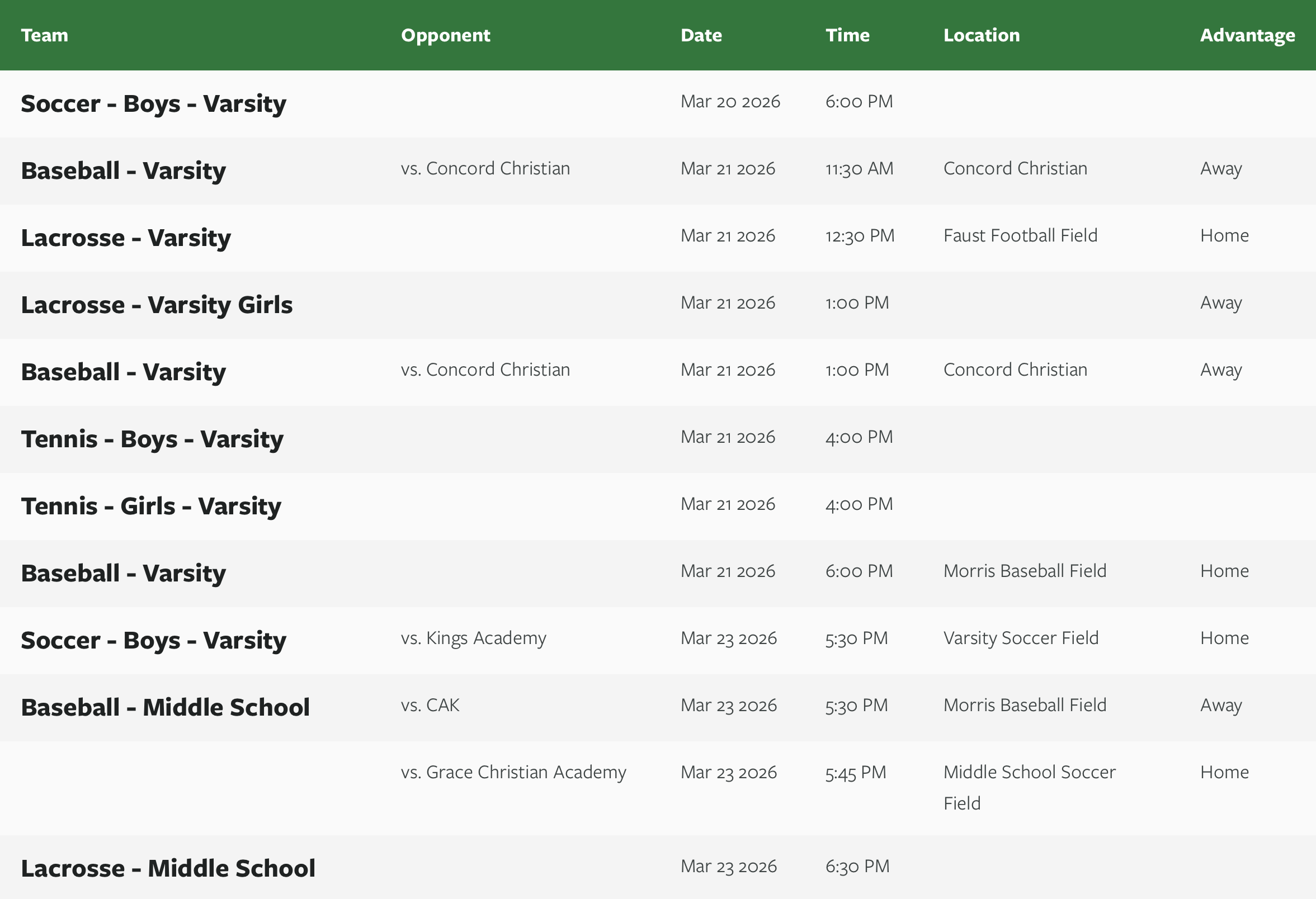Click the vs. Grace Christian Academy opponent
Image resolution: width=1316 pixels, height=899 pixels.
pyautogui.click(x=513, y=772)
